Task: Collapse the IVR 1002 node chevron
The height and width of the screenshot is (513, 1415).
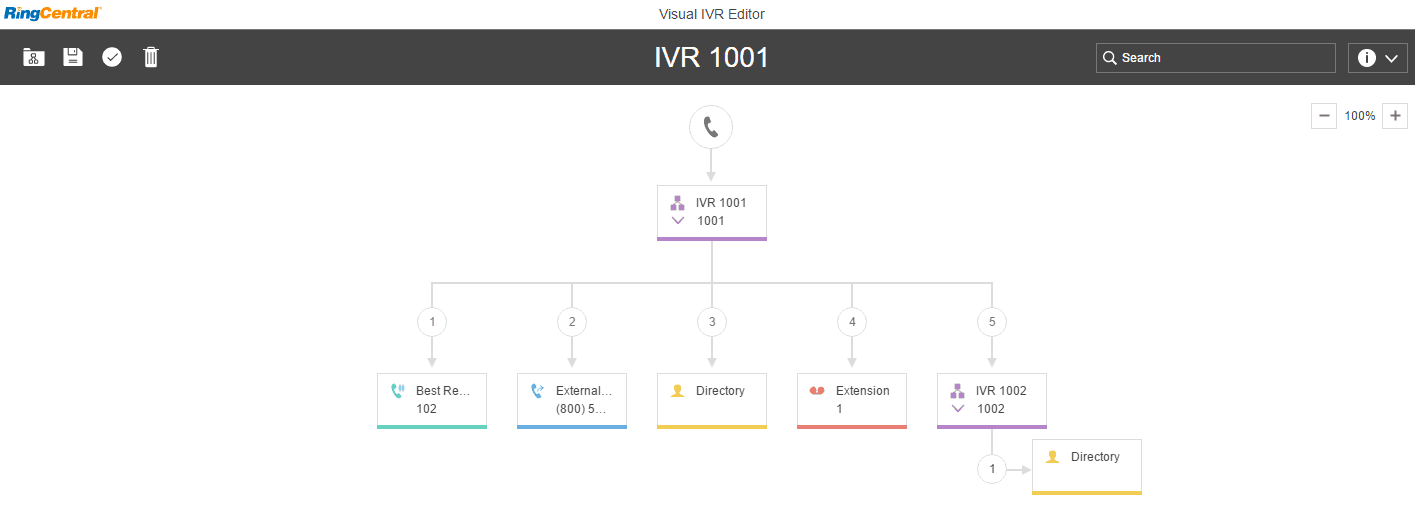Action: 958,409
